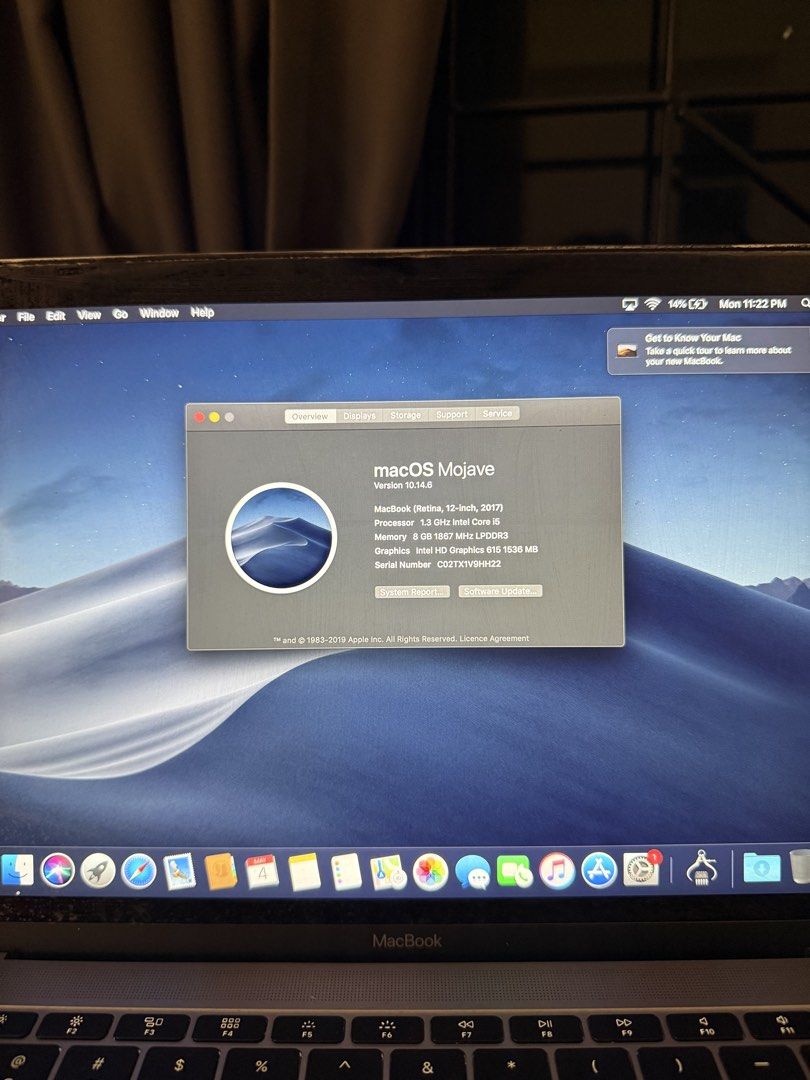Click the Mojave dune logo image

coord(281,537)
